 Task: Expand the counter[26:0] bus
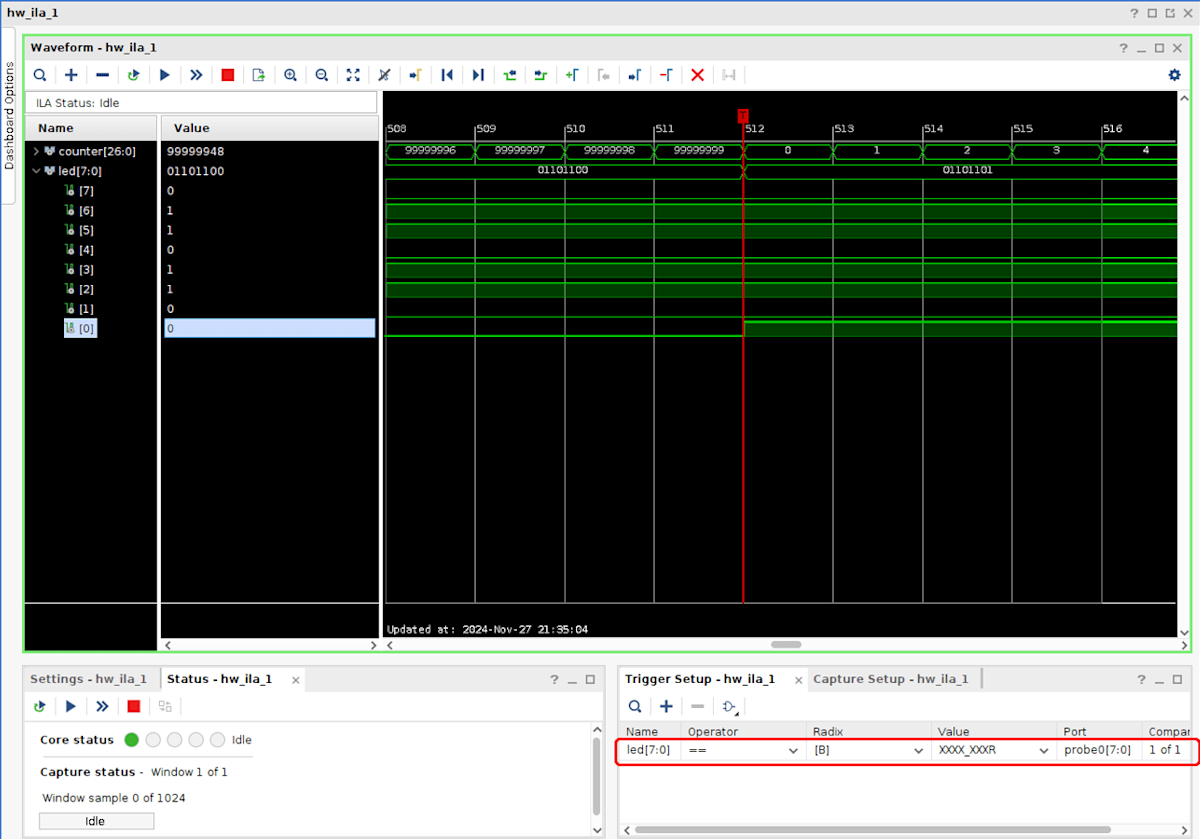[x=36, y=151]
